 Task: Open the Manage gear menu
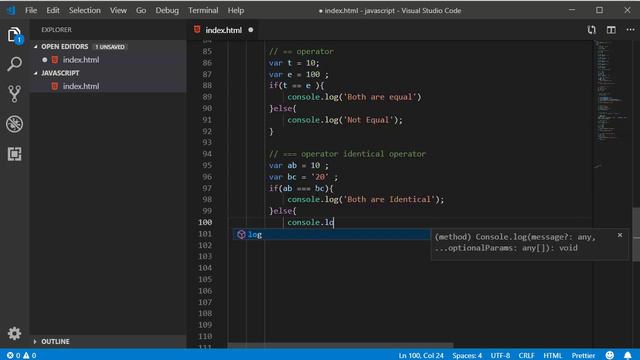click(x=14, y=333)
